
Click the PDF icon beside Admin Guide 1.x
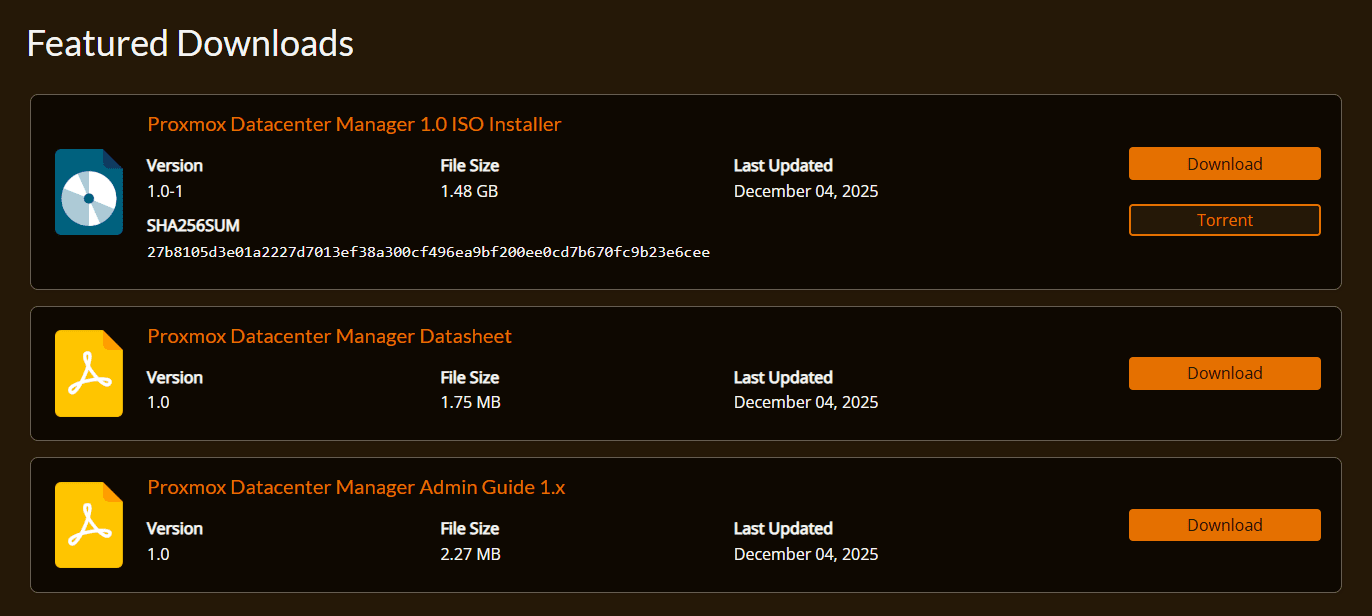point(88,524)
